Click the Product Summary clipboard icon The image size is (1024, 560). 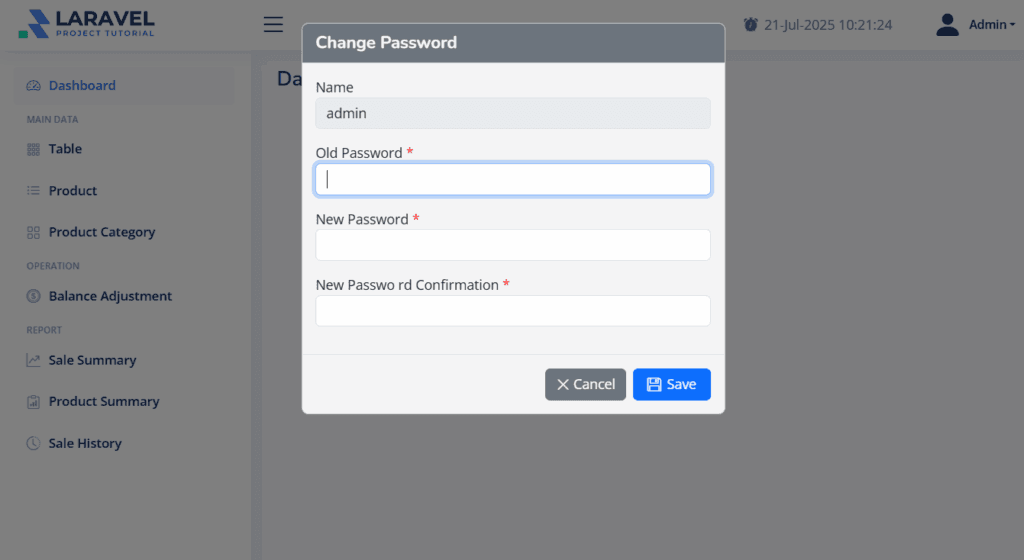point(33,402)
